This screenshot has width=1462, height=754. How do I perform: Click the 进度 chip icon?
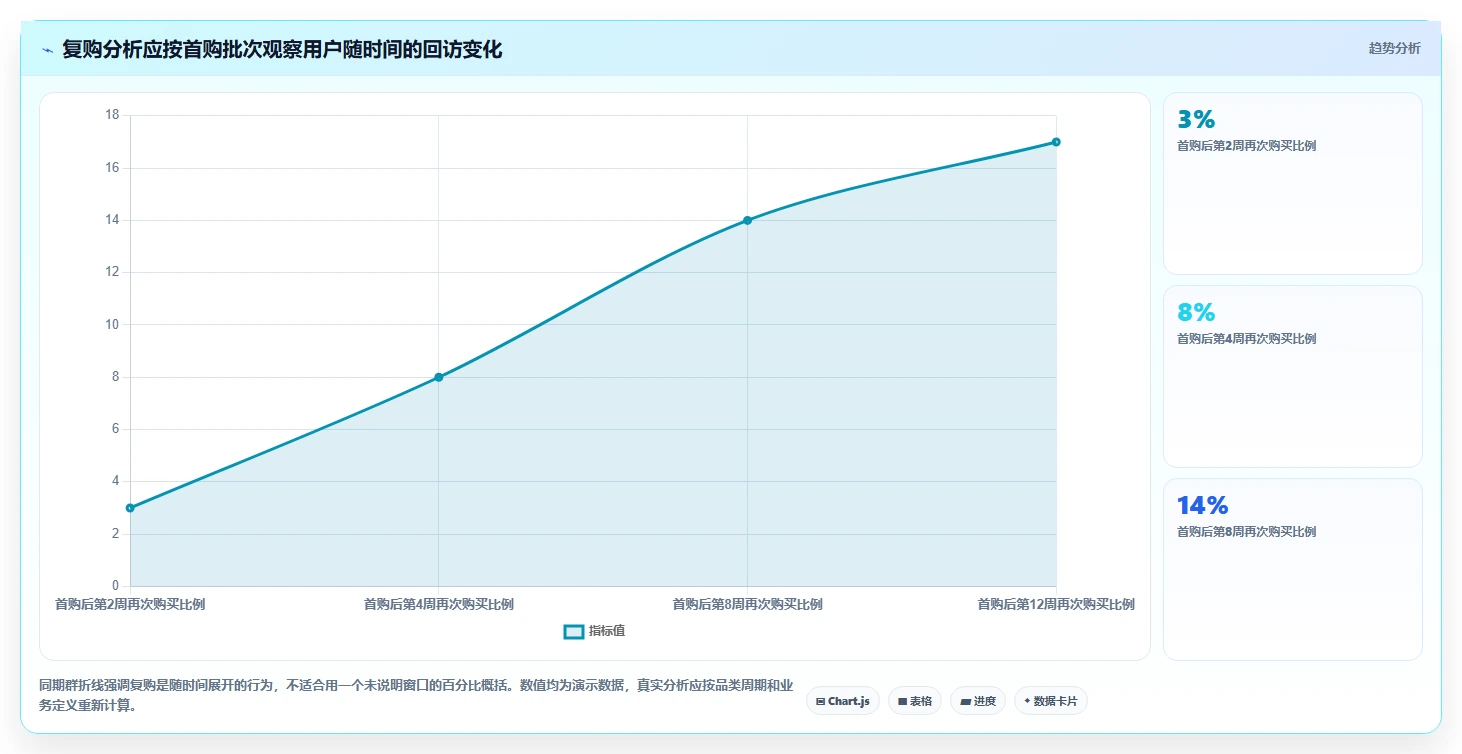tap(965, 702)
